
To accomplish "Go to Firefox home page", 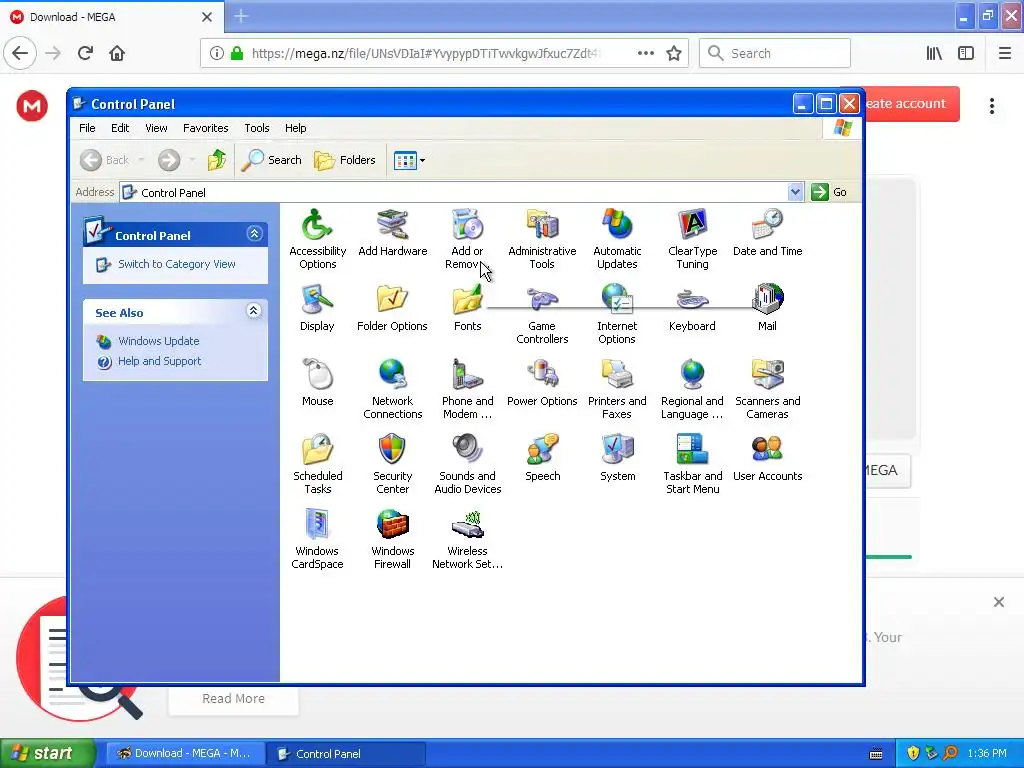I will 117,53.
